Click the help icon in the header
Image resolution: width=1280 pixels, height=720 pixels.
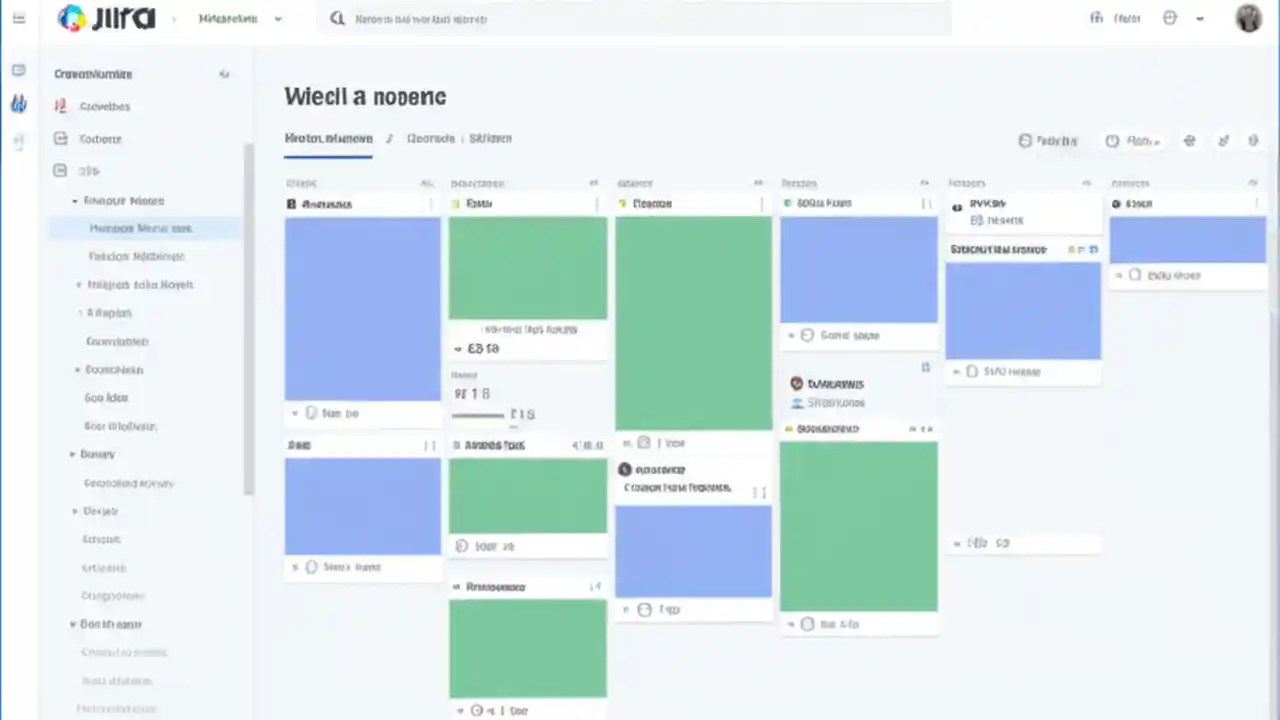[1170, 17]
